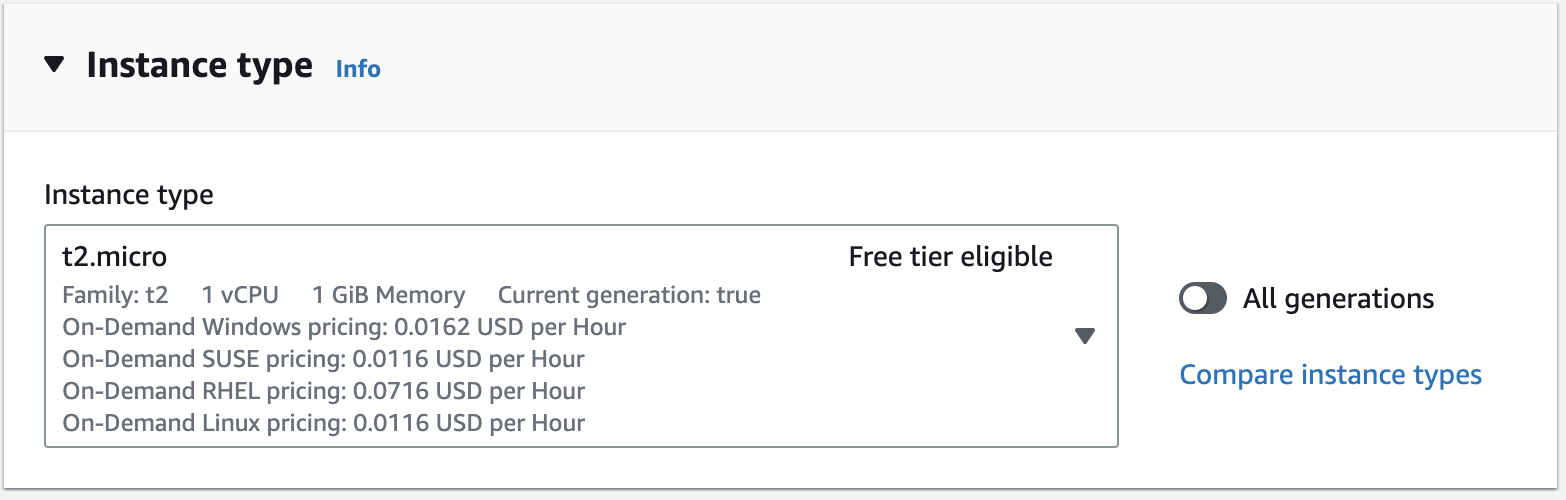Open the Info link beside the heading
Viewport: 1566px width, 500px height.
(x=358, y=69)
